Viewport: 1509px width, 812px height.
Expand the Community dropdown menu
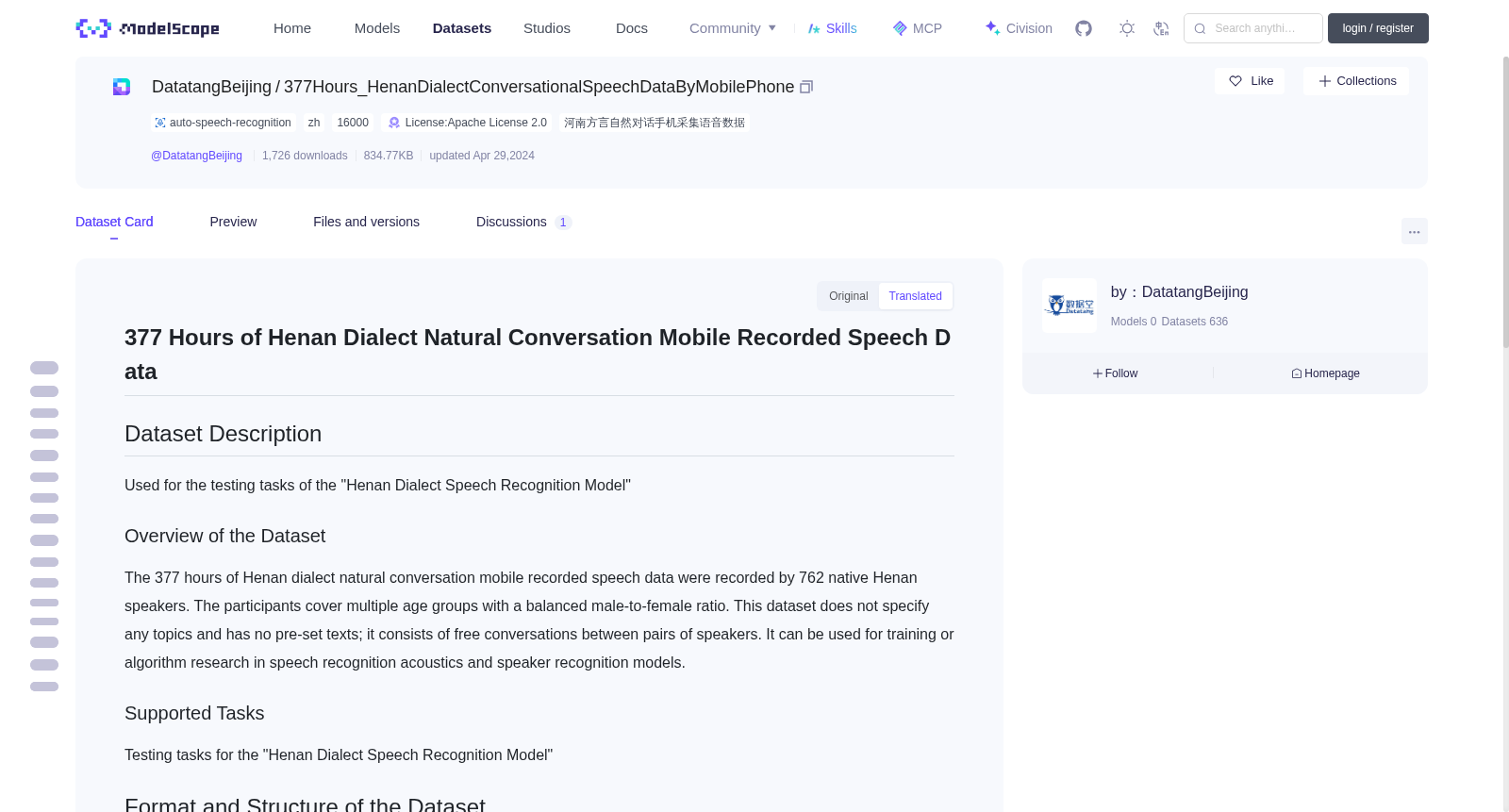(733, 28)
